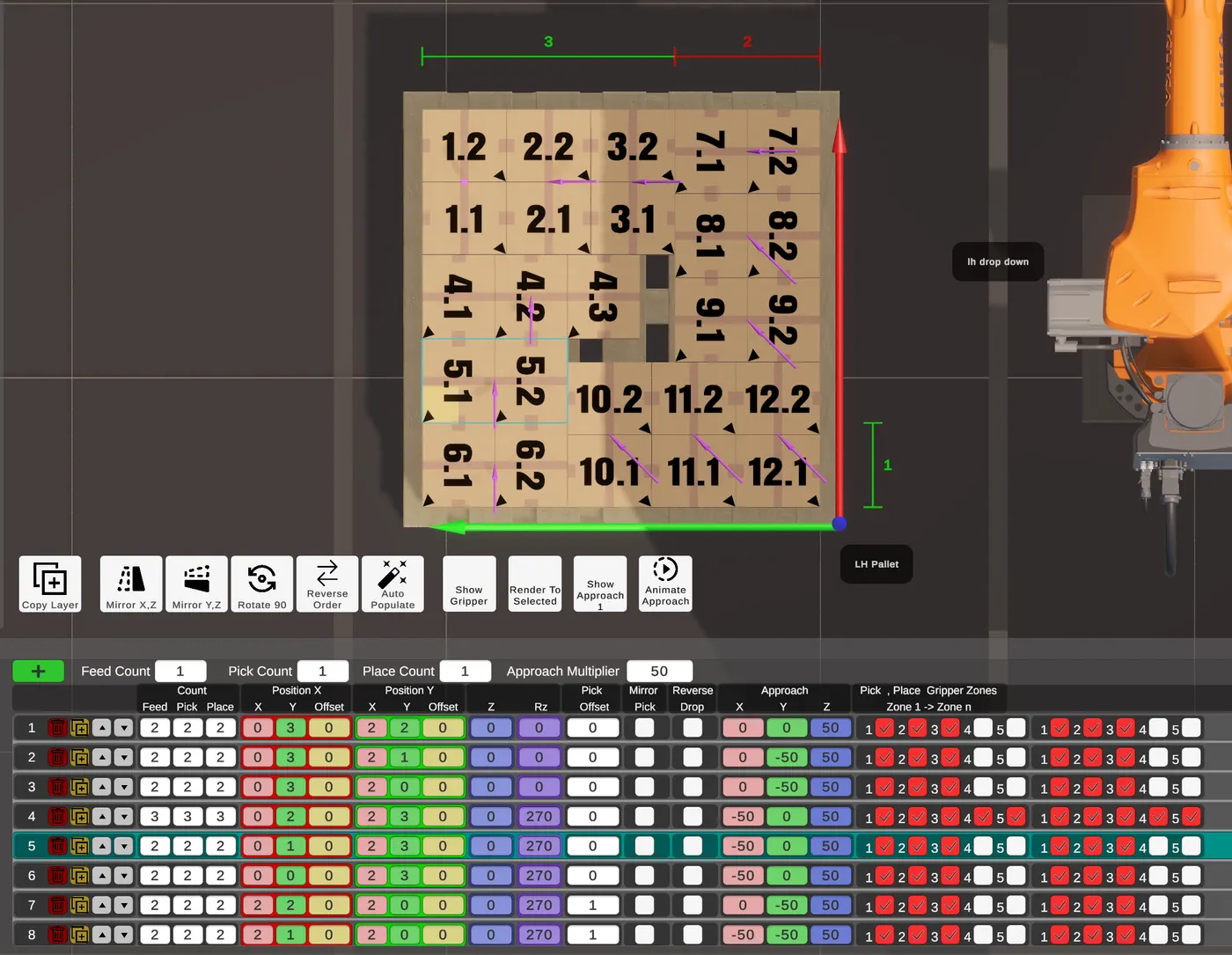1232x955 pixels.
Task: Move row 5 up with its arrow
Action: (x=102, y=846)
